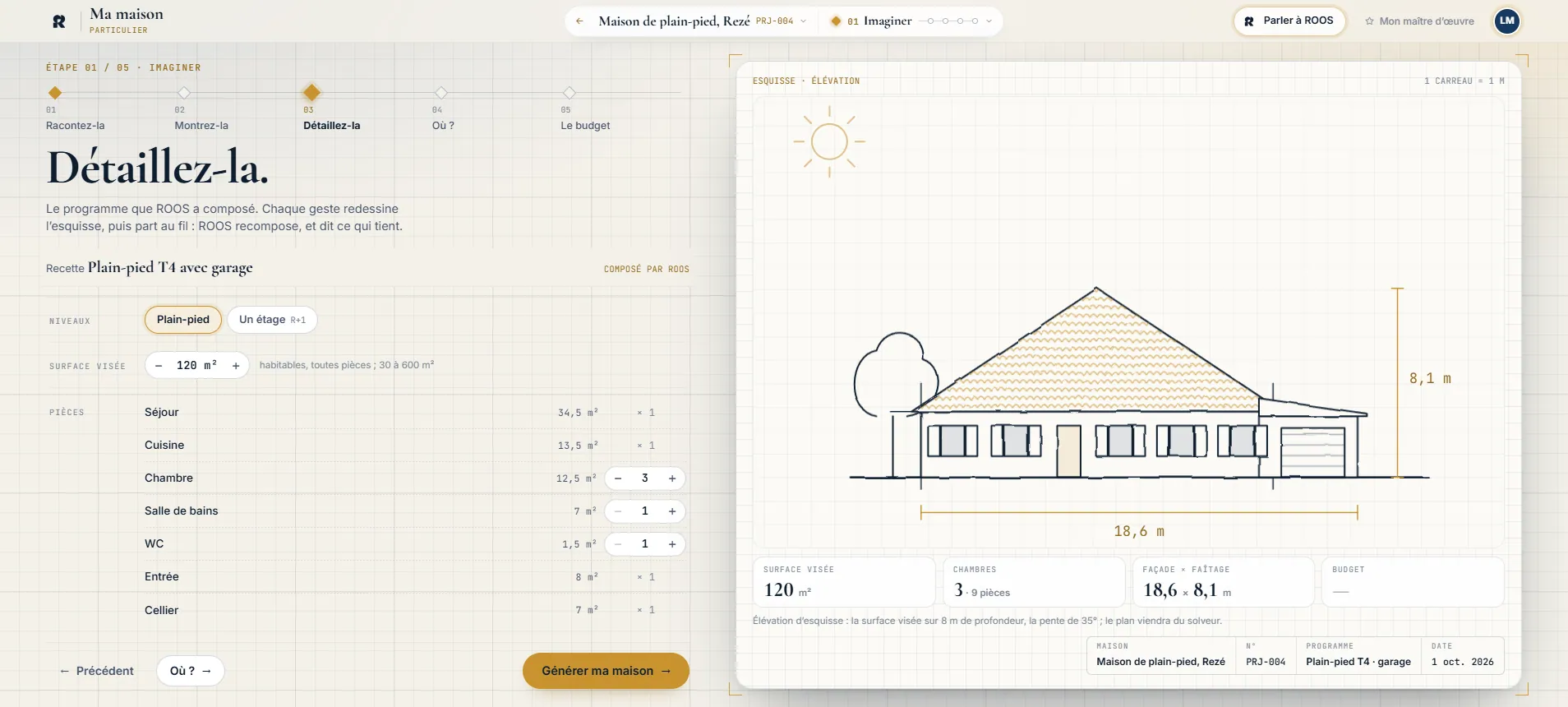This screenshot has height=707, width=1568.
Task: Click the Entrée room row
Action: (415, 577)
